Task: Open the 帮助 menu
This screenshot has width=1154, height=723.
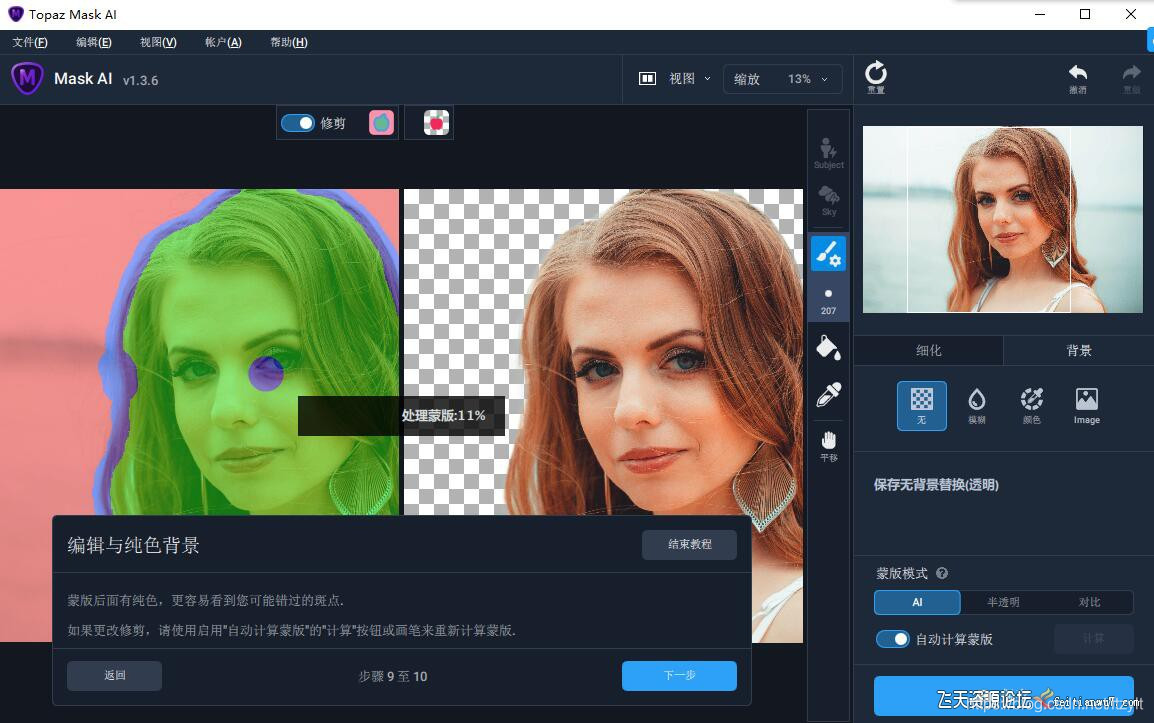Action: tap(288, 42)
